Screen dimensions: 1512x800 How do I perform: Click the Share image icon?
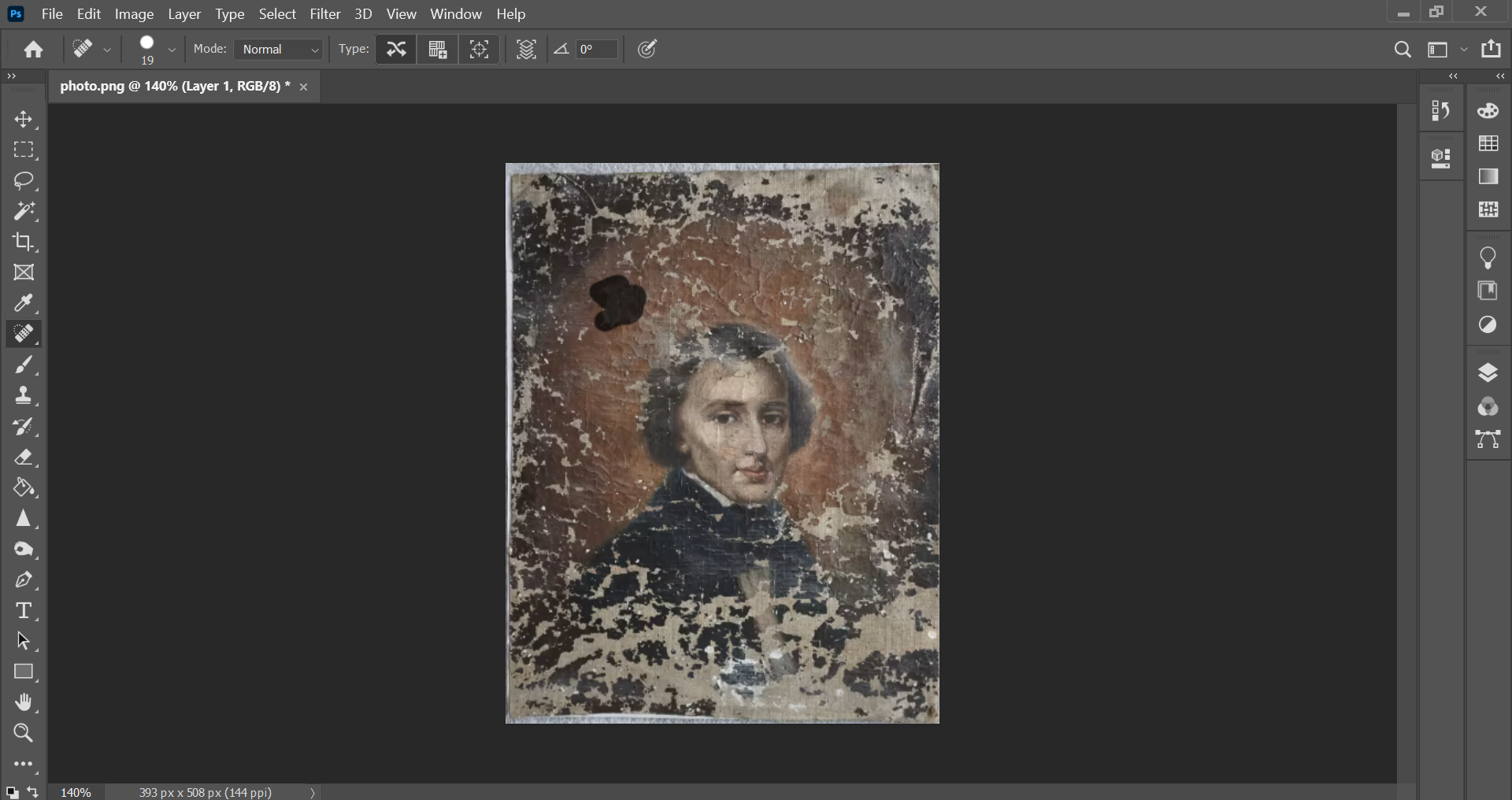(x=1492, y=49)
